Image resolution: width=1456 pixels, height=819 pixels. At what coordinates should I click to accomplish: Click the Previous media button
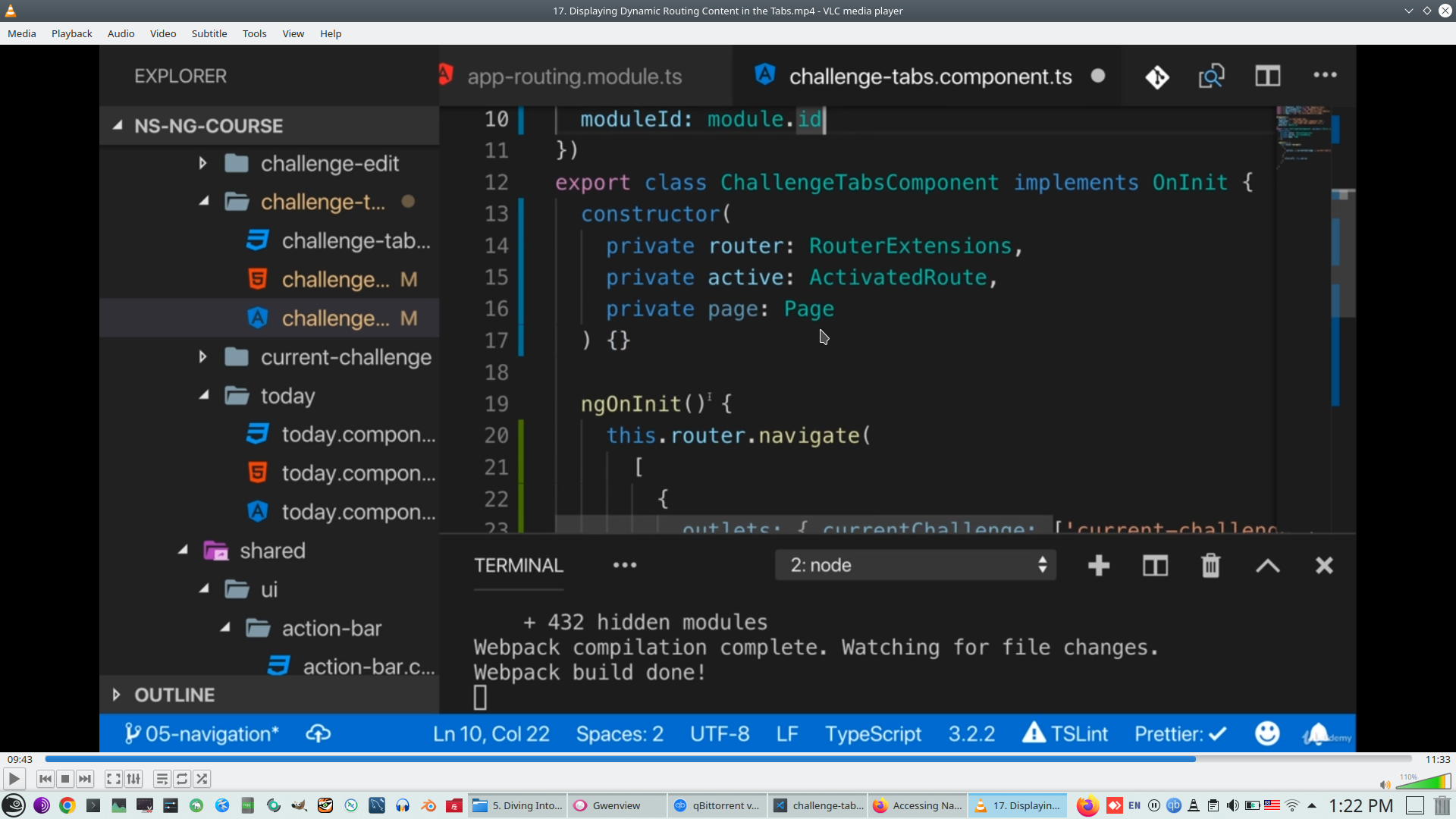[x=45, y=779]
